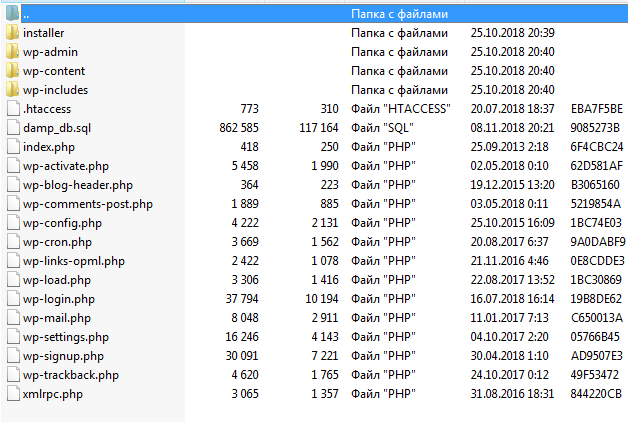Select the wp-config.php file name
Viewport: 628px width, 422px height.
click(62, 223)
